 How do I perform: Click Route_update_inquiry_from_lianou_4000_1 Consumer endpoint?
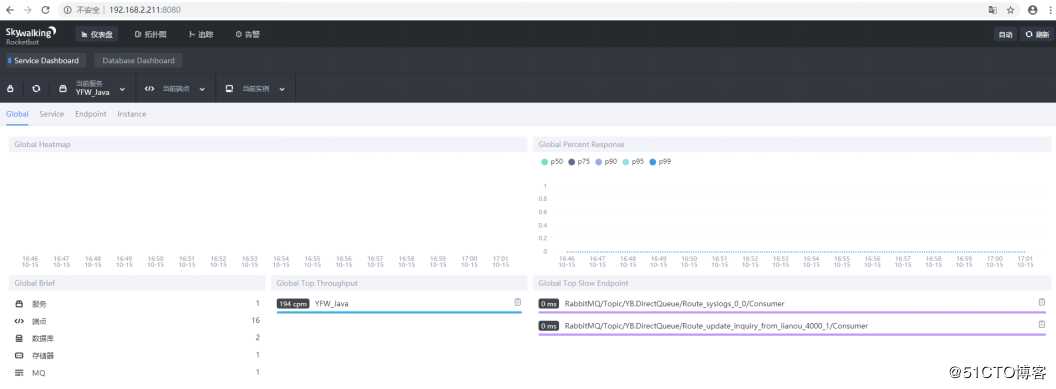(716, 326)
